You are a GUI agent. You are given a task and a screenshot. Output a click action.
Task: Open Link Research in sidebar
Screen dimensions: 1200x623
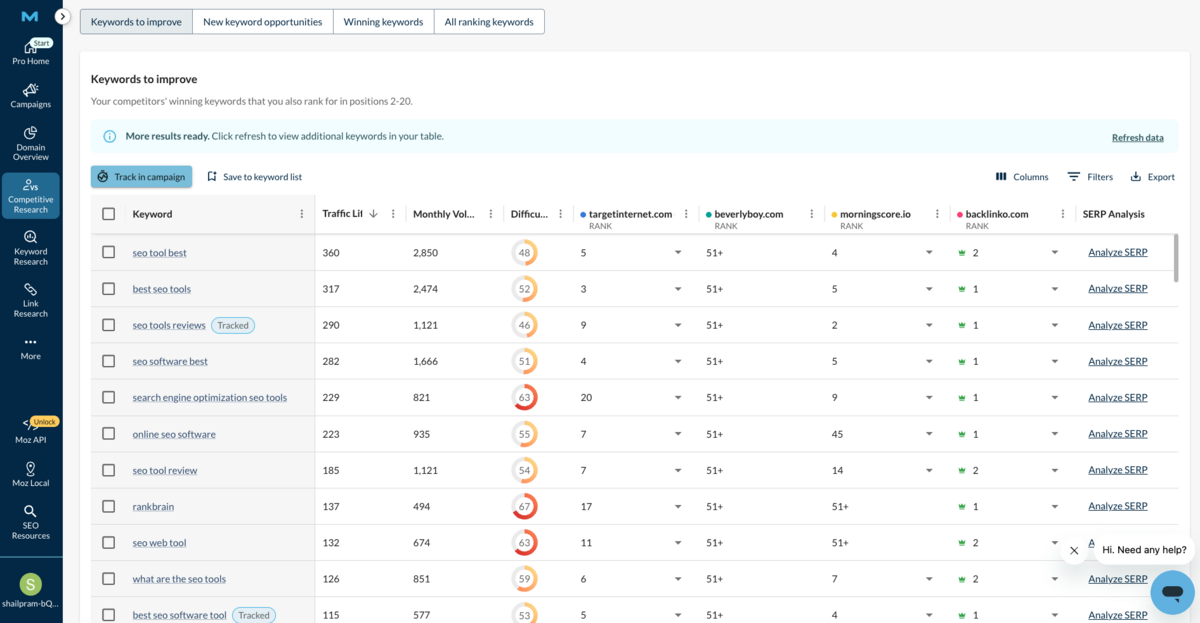coord(31,300)
